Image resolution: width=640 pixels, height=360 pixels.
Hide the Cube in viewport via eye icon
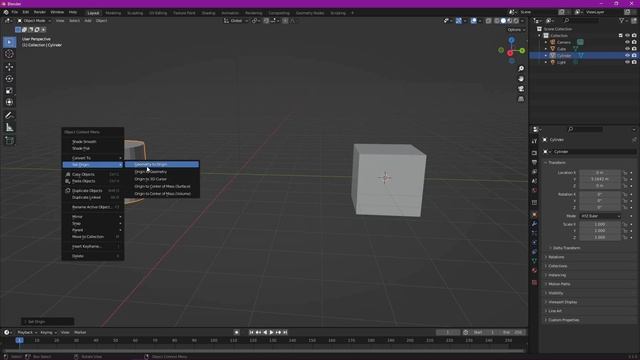[627, 49]
